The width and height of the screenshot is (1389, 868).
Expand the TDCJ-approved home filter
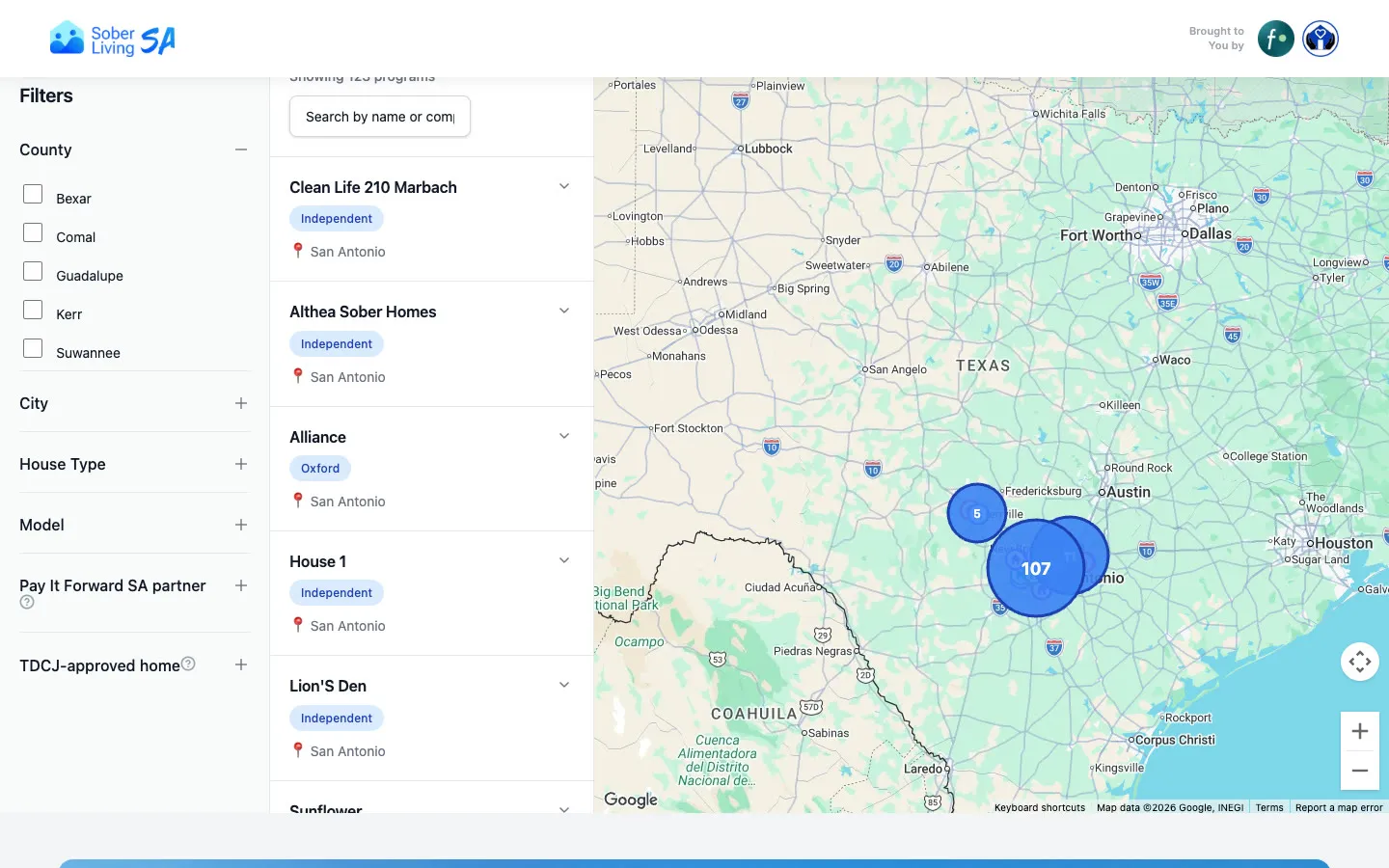point(241,665)
